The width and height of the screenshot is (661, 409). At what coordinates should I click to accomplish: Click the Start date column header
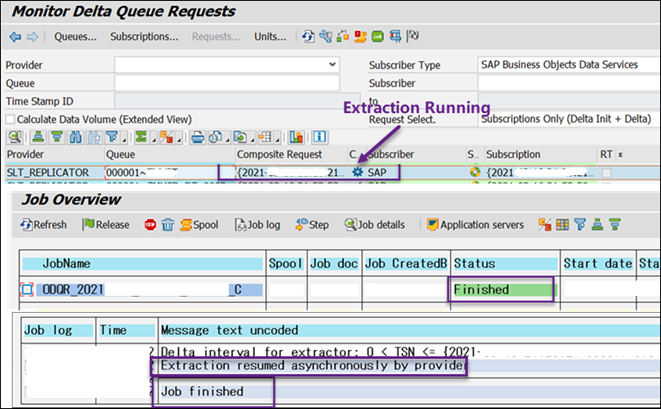[598, 264]
